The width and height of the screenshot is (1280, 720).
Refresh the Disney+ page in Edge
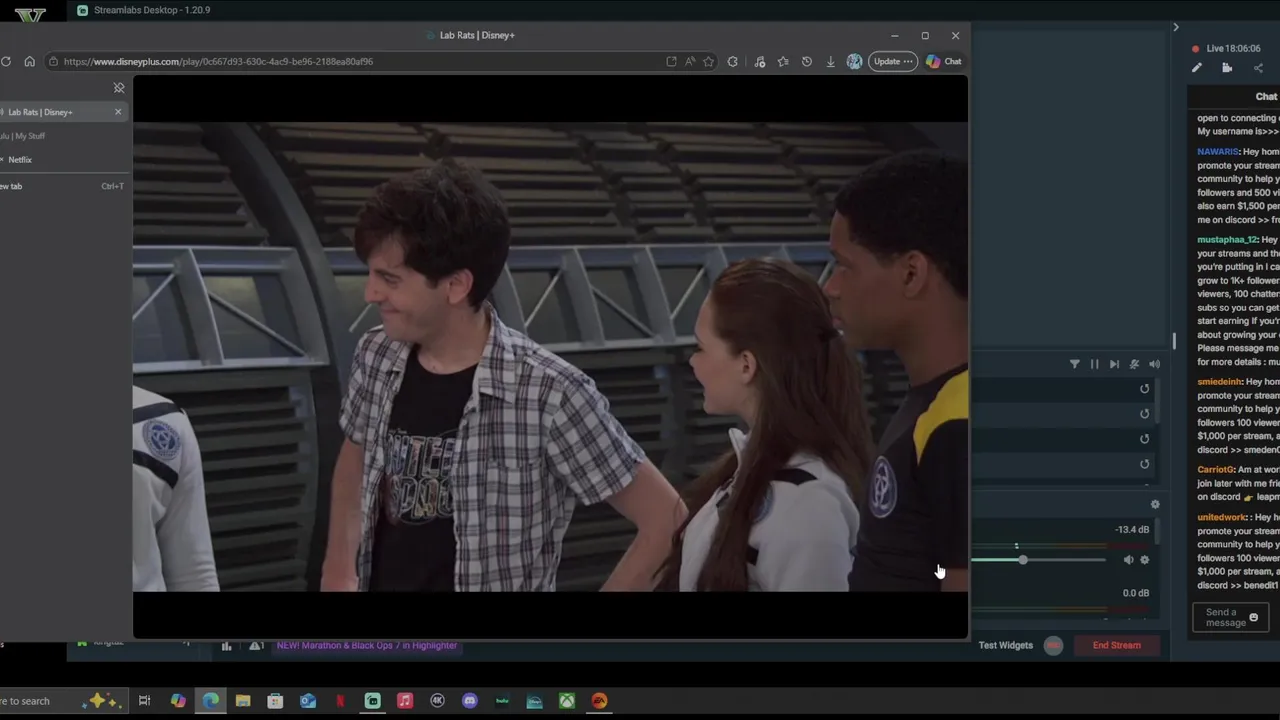(x=6, y=61)
